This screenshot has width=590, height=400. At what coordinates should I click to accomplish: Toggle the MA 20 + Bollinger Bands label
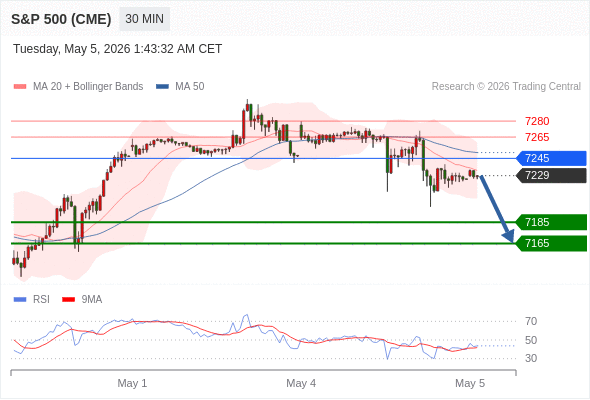click(x=88, y=87)
